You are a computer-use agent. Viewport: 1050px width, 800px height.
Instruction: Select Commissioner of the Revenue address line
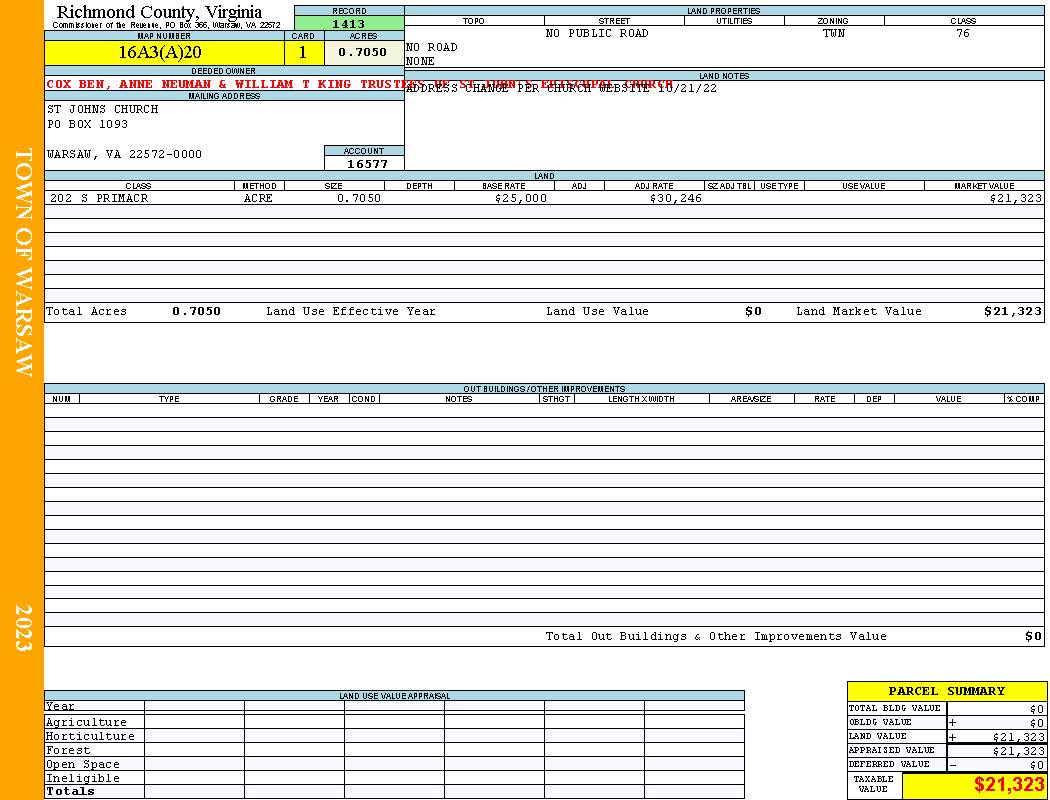tap(167, 25)
